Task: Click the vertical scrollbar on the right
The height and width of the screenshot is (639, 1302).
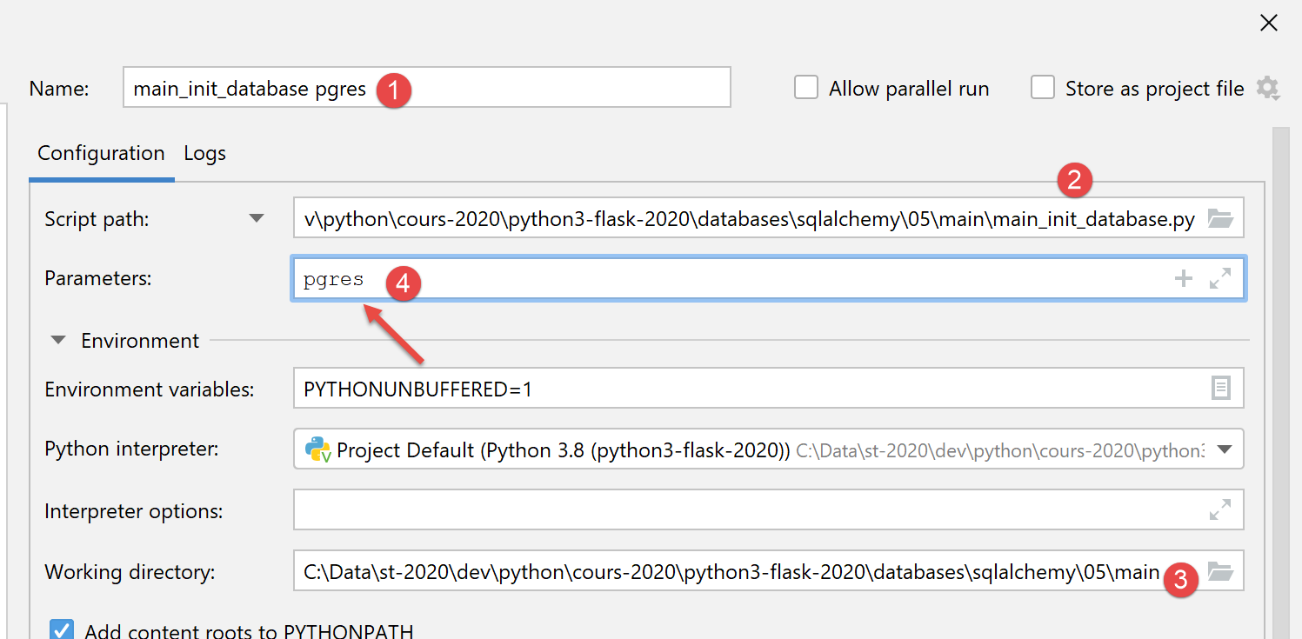Action: coord(1279,380)
